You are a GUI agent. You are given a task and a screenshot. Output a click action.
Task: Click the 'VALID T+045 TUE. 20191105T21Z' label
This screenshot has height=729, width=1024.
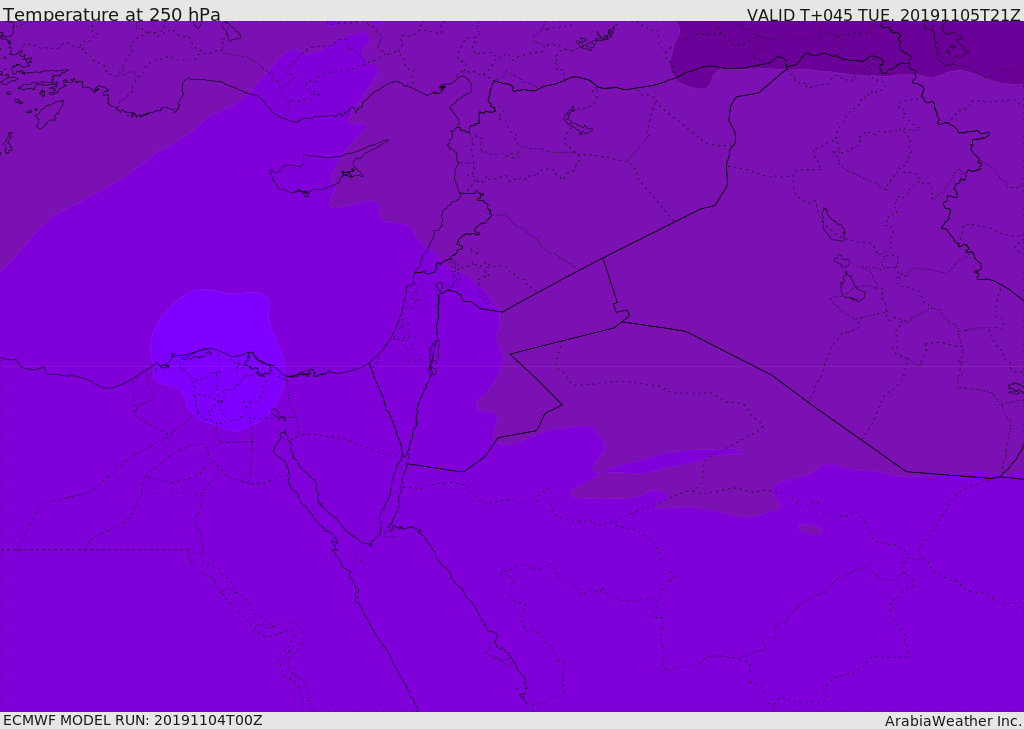[x=884, y=15]
